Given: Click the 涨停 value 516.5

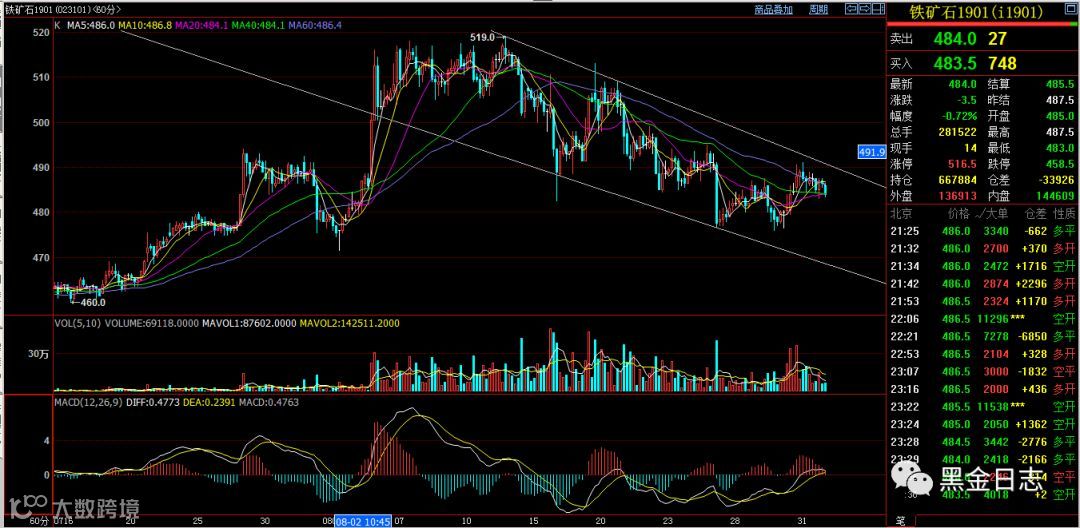Looking at the screenshot, I should 963,164.
